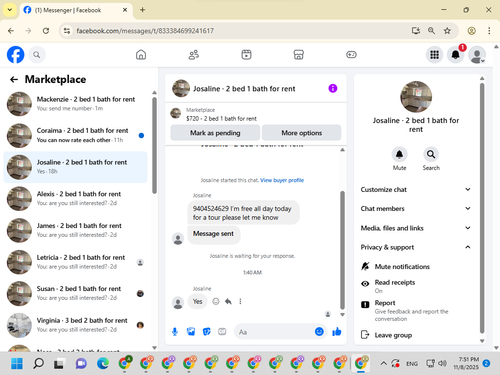Go to the Home feed icon
This screenshot has height=375, width=500.
coord(141,55)
